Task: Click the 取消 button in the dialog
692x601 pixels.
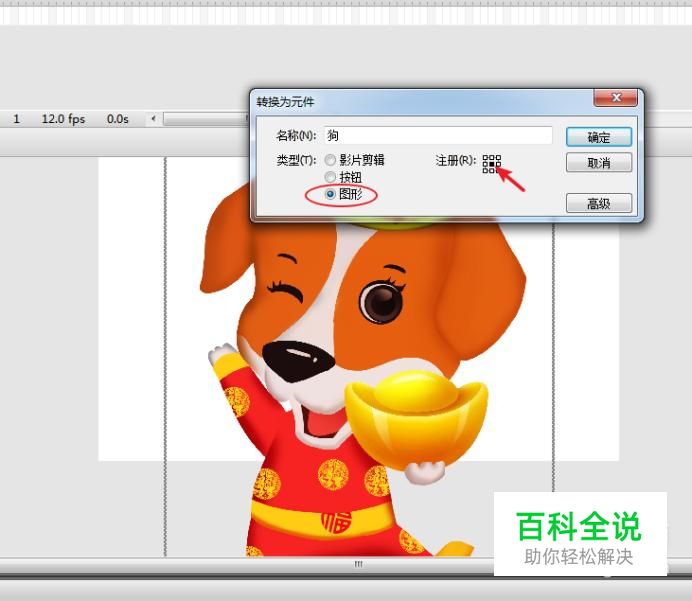Action: click(598, 163)
